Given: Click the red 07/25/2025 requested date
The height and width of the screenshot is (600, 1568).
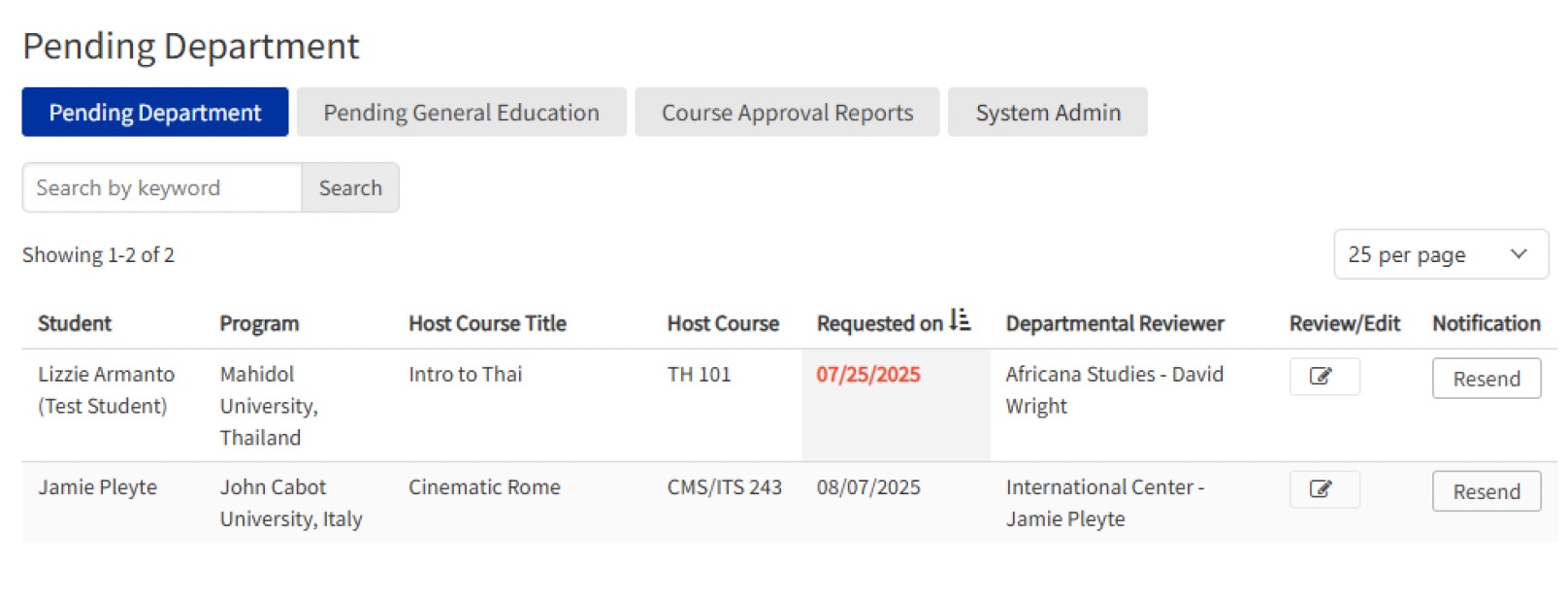Looking at the screenshot, I should pyautogui.click(x=867, y=375).
